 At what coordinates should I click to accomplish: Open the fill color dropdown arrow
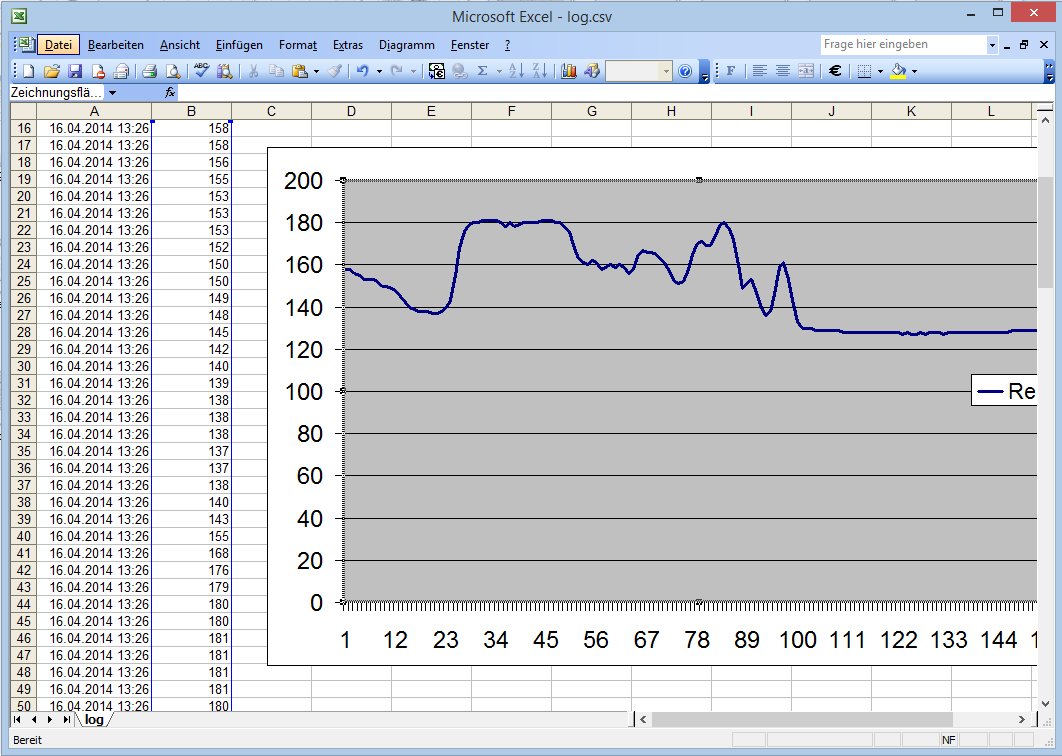click(x=914, y=71)
